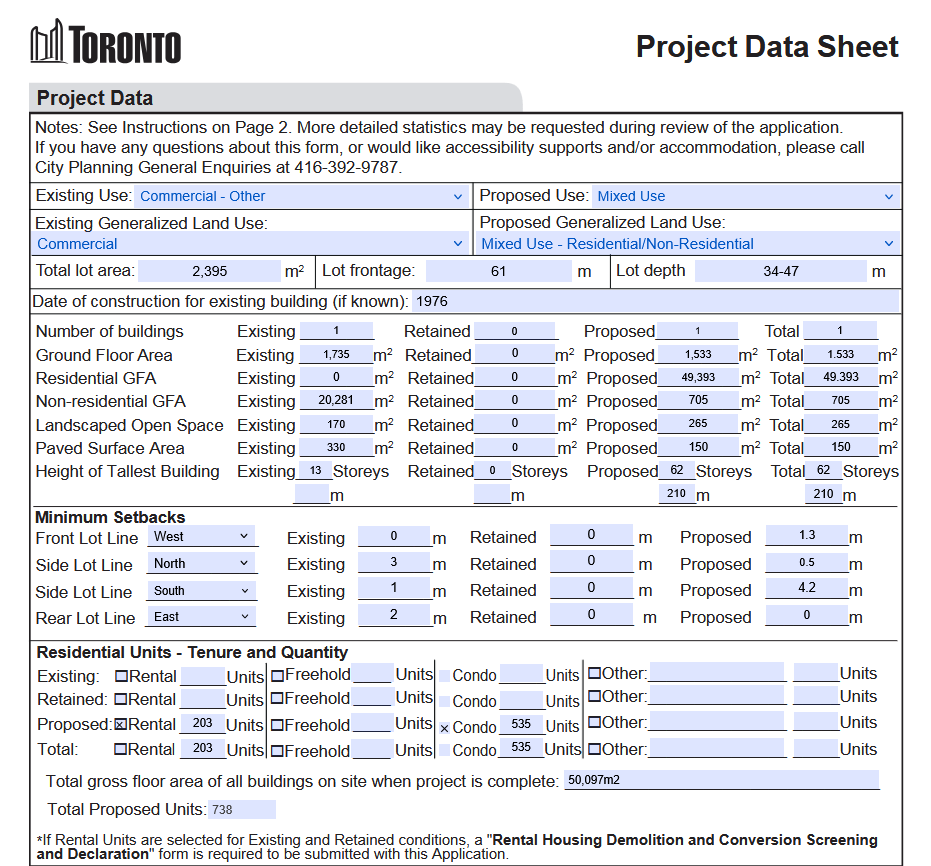Click the total gross floor area field
This screenshot has width=931, height=866.
tap(721, 780)
